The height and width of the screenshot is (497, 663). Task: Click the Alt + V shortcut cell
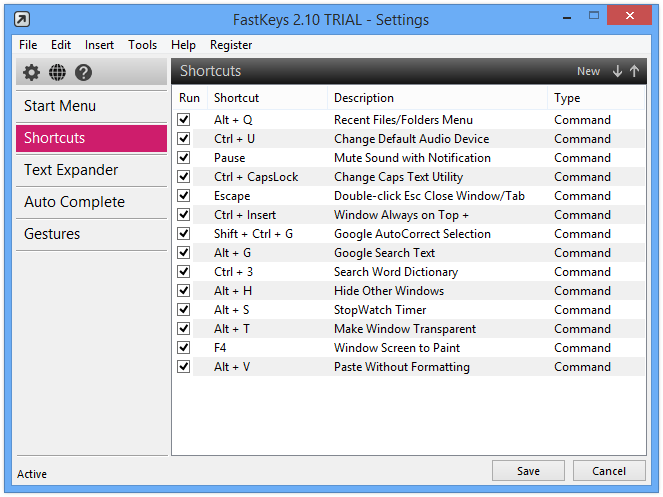[232, 367]
